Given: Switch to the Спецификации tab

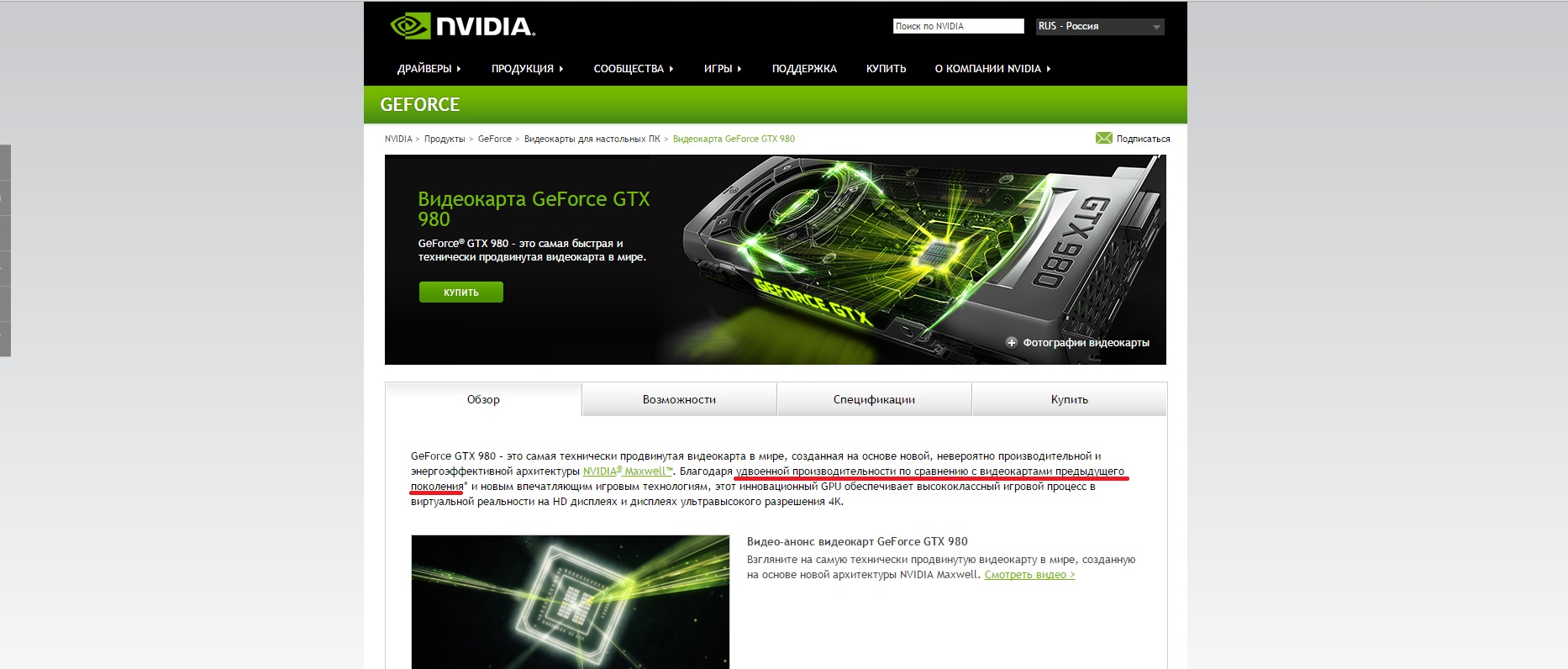Looking at the screenshot, I should click(x=874, y=399).
